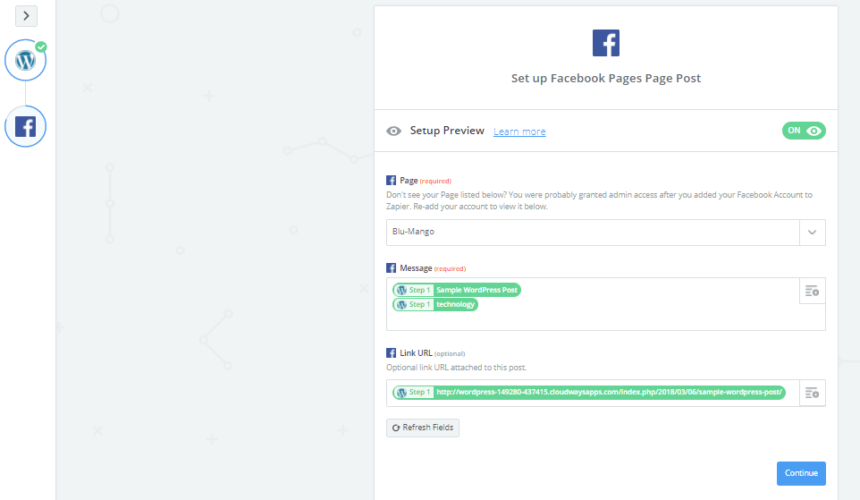Click the 'Setup Preview' label text
Image resolution: width=860 pixels, height=500 pixels.
pyautogui.click(x=447, y=131)
